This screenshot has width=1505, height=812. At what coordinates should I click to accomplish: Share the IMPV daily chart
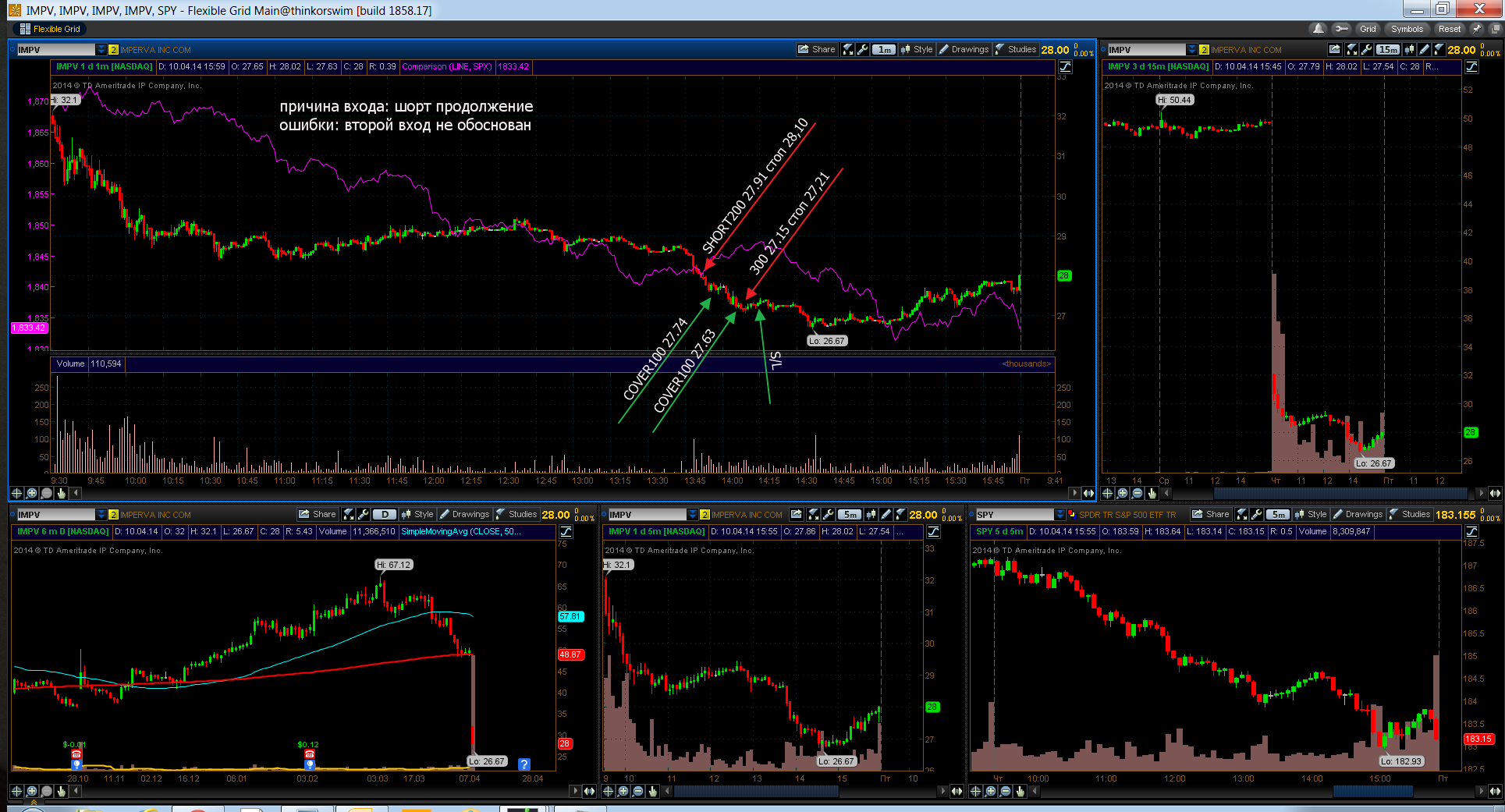tap(317, 514)
